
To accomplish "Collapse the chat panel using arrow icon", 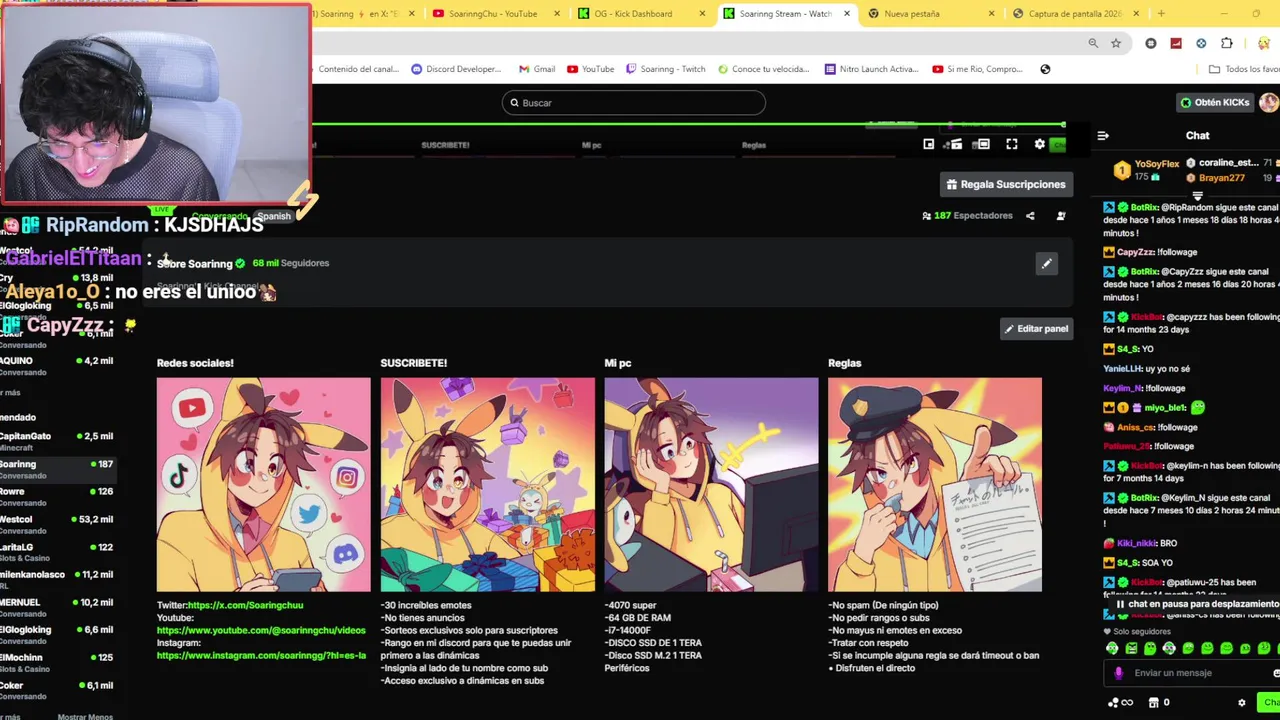I will click(x=1103, y=136).
